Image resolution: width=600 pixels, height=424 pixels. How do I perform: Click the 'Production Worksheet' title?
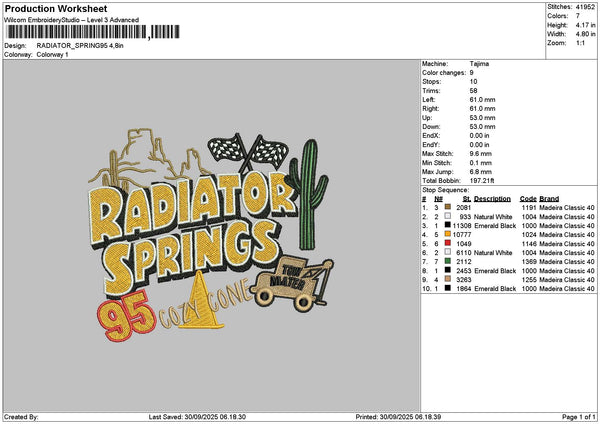tap(56, 8)
